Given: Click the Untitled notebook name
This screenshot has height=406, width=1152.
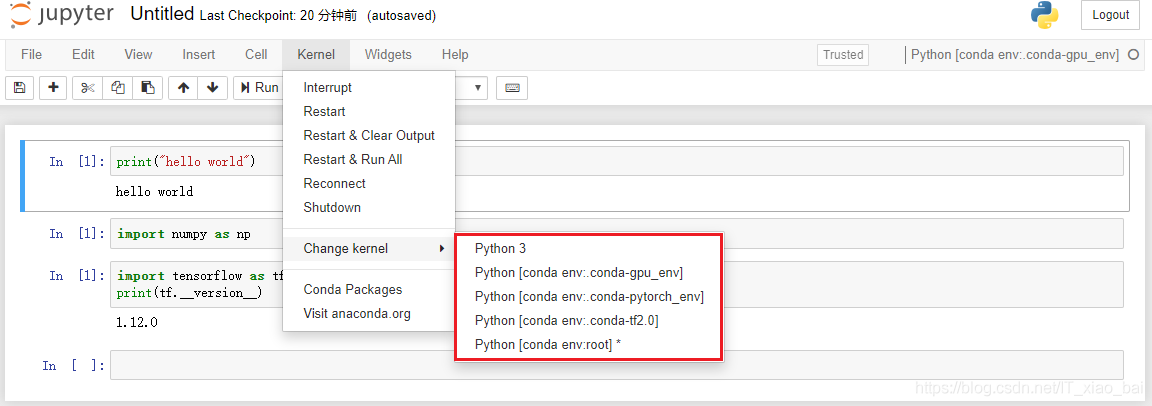Looking at the screenshot, I should click(162, 15).
